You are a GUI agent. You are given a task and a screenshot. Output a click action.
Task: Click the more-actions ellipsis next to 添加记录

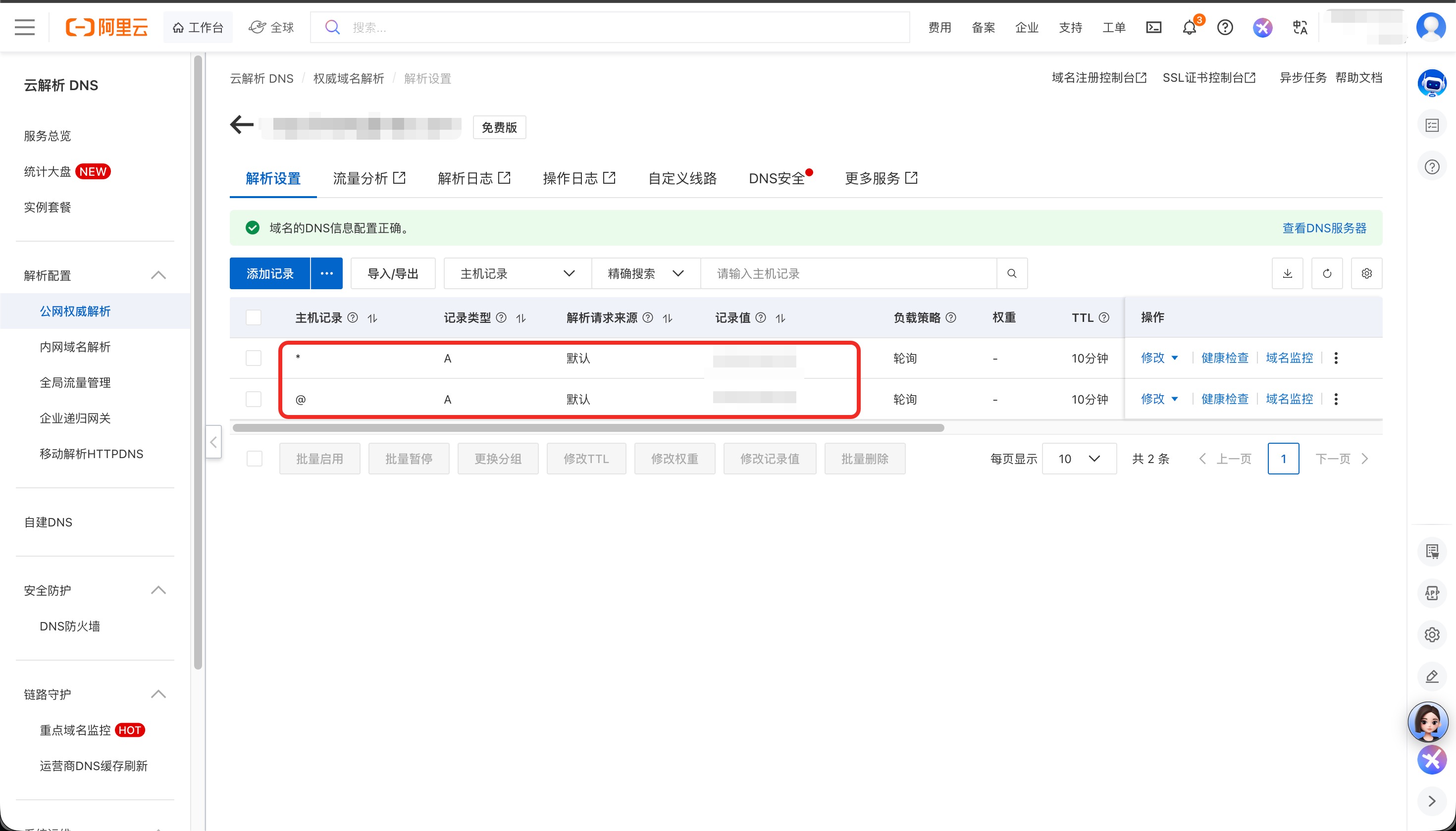(x=326, y=273)
